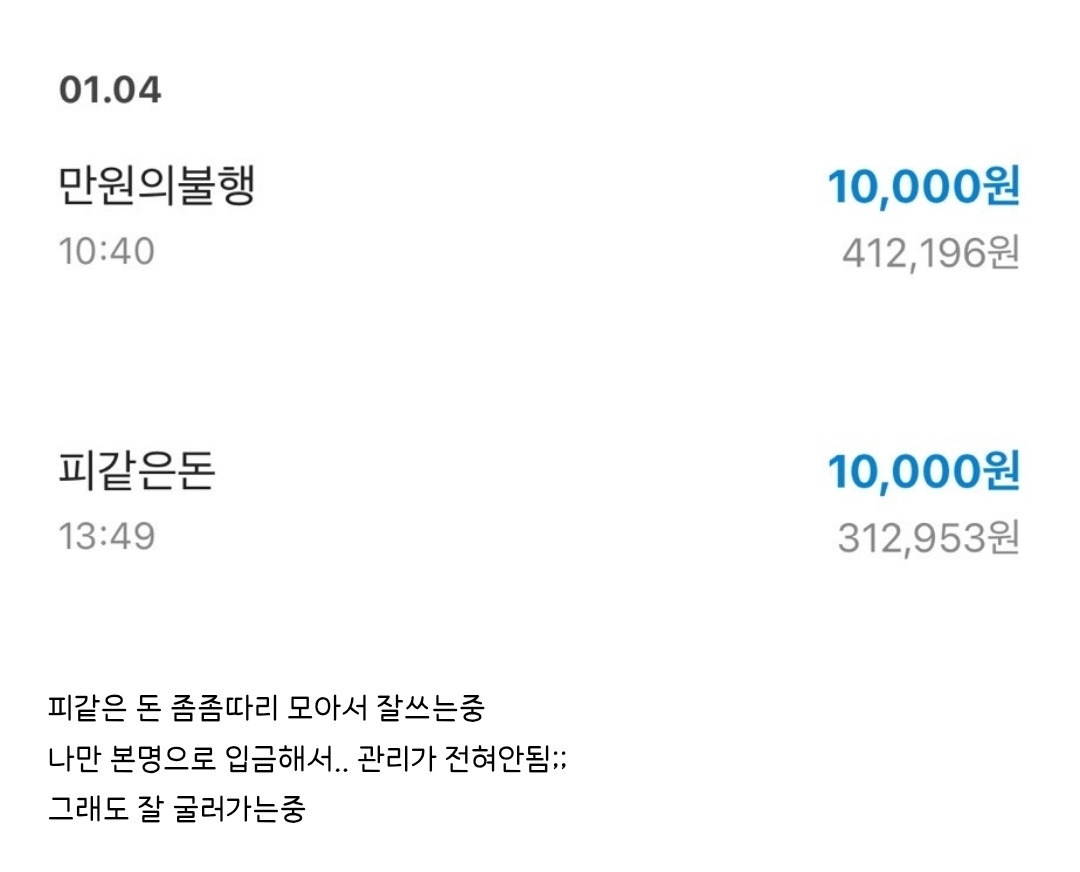The width and height of the screenshot is (1080, 872).
Task: Click the 312,953원 balance
Action: [x=928, y=538]
